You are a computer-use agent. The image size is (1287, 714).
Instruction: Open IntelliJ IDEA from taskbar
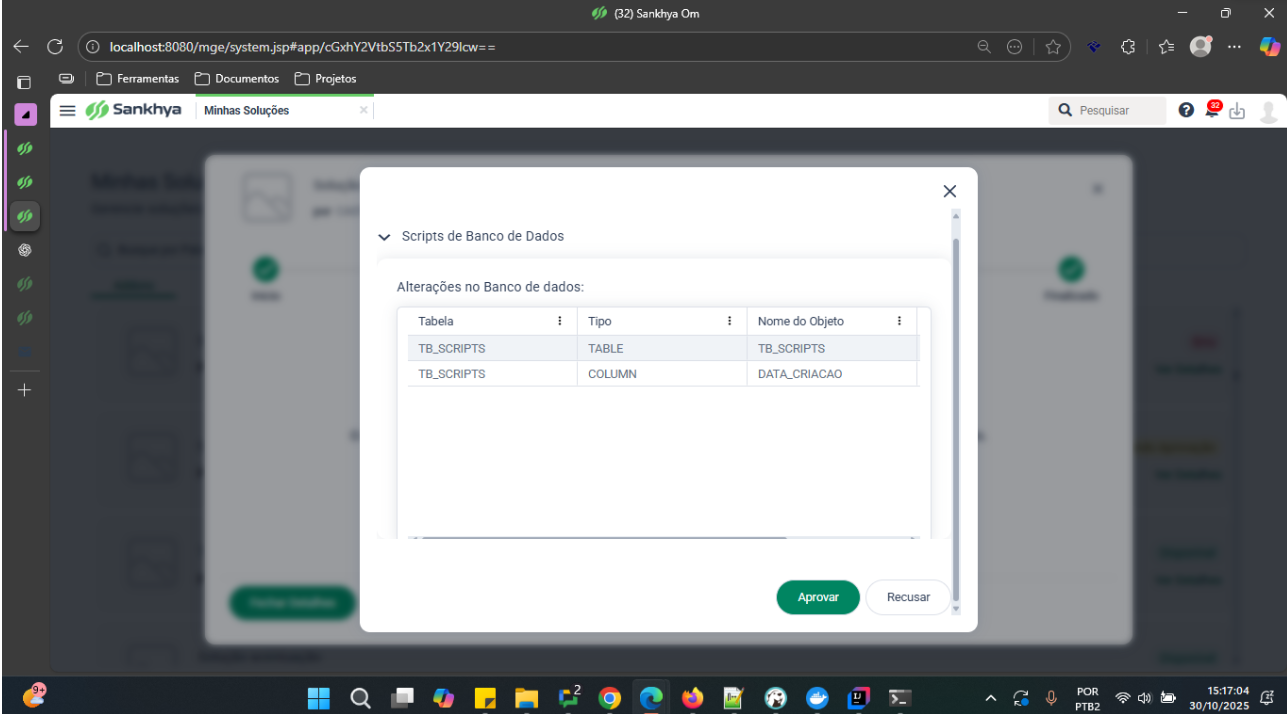click(x=858, y=698)
